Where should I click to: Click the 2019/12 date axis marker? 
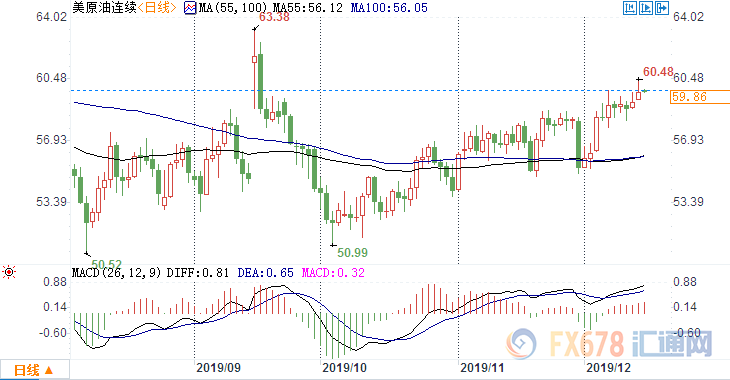coord(608,368)
